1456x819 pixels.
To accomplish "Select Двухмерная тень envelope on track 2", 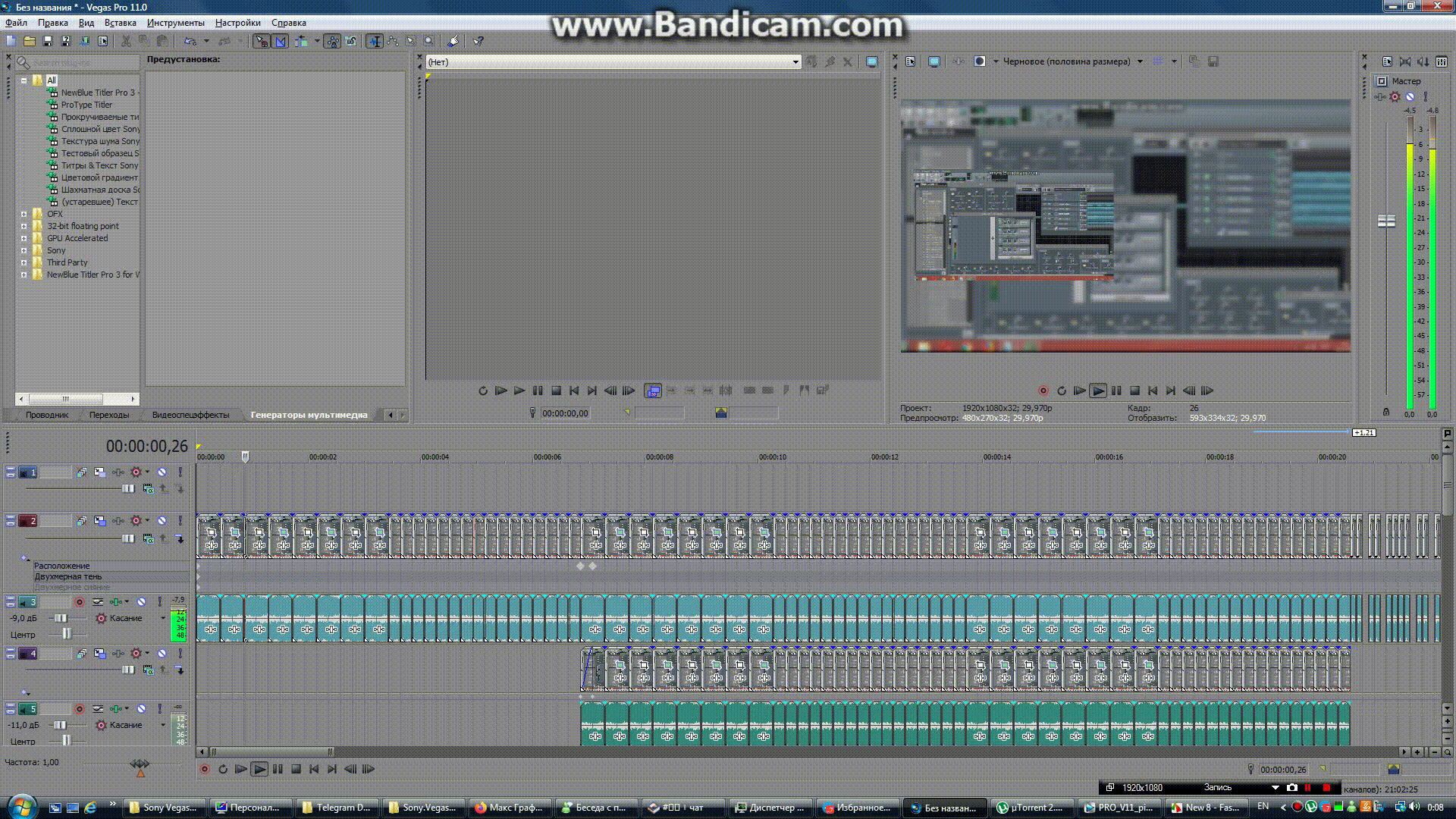I will coord(68,576).
